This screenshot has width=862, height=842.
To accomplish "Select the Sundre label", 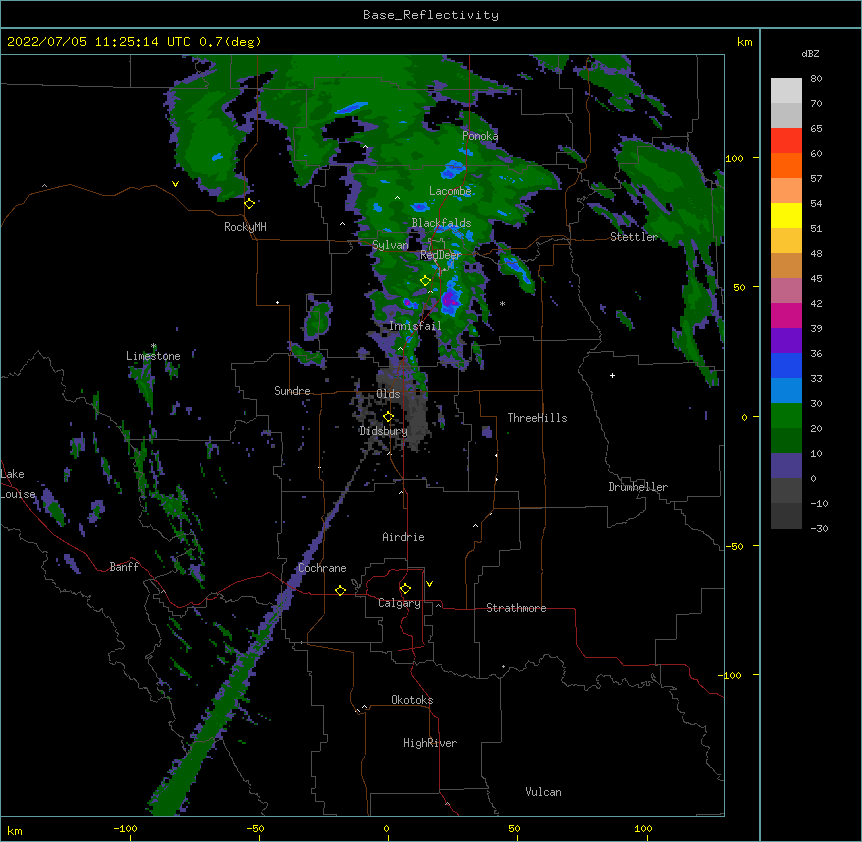I will click(292, 391).
